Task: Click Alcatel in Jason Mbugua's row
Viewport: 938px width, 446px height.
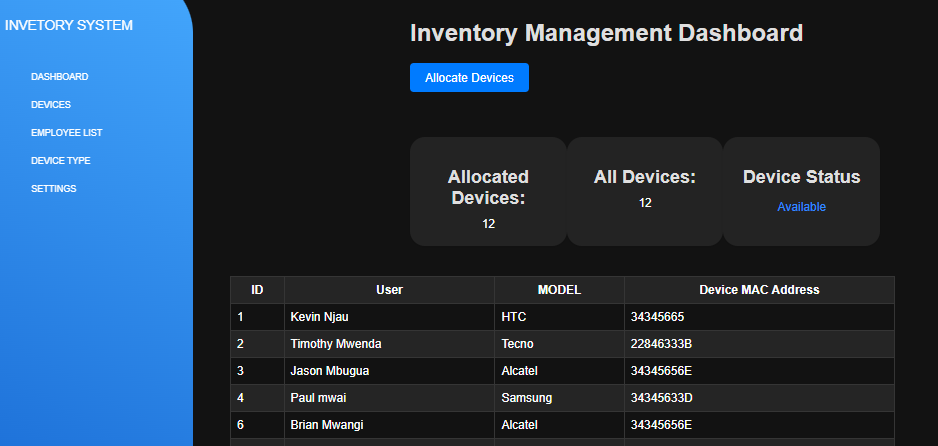Action: [559, 371]
